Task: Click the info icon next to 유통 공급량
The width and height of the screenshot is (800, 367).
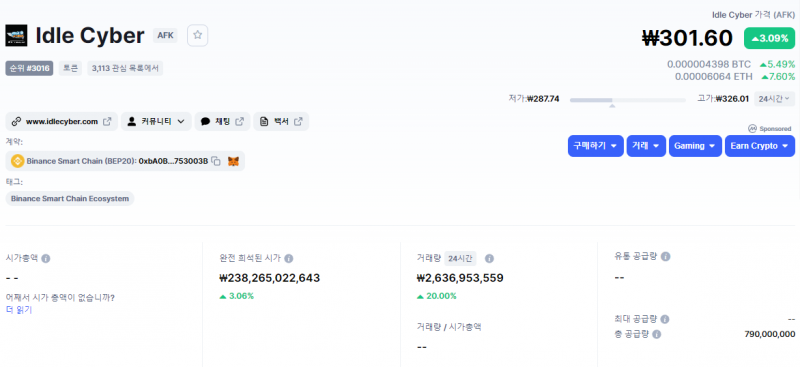Action: pos(665,256)
